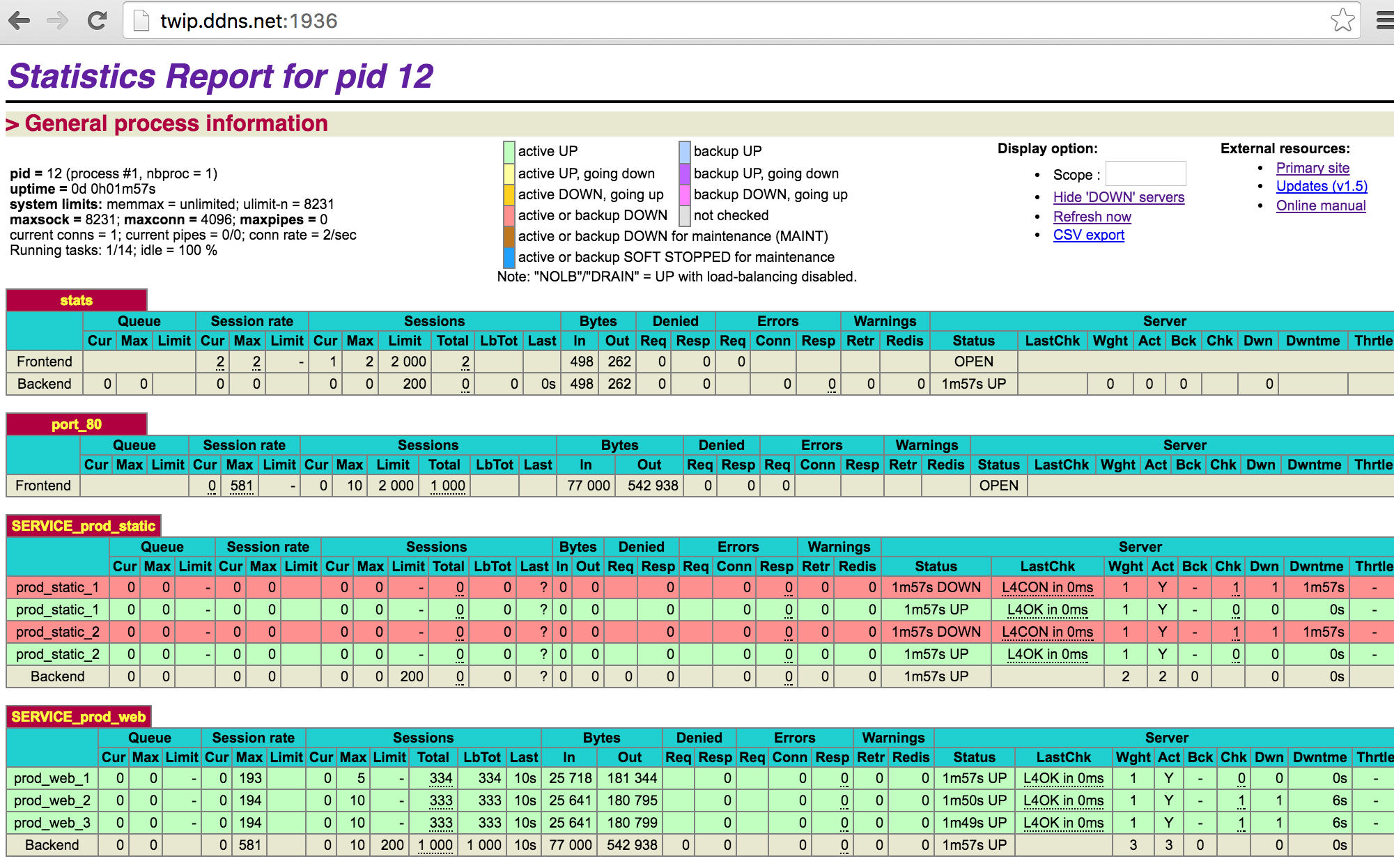Open Updates (v1.5) link
This screenshot has height=868, width=1394.
(1322, 186)
